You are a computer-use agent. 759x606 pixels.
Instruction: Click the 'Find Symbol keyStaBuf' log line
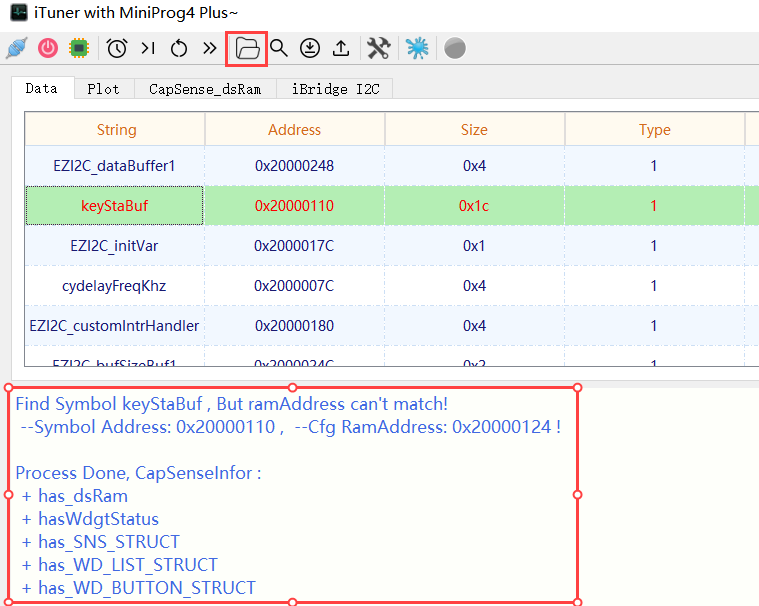[231, 404]
